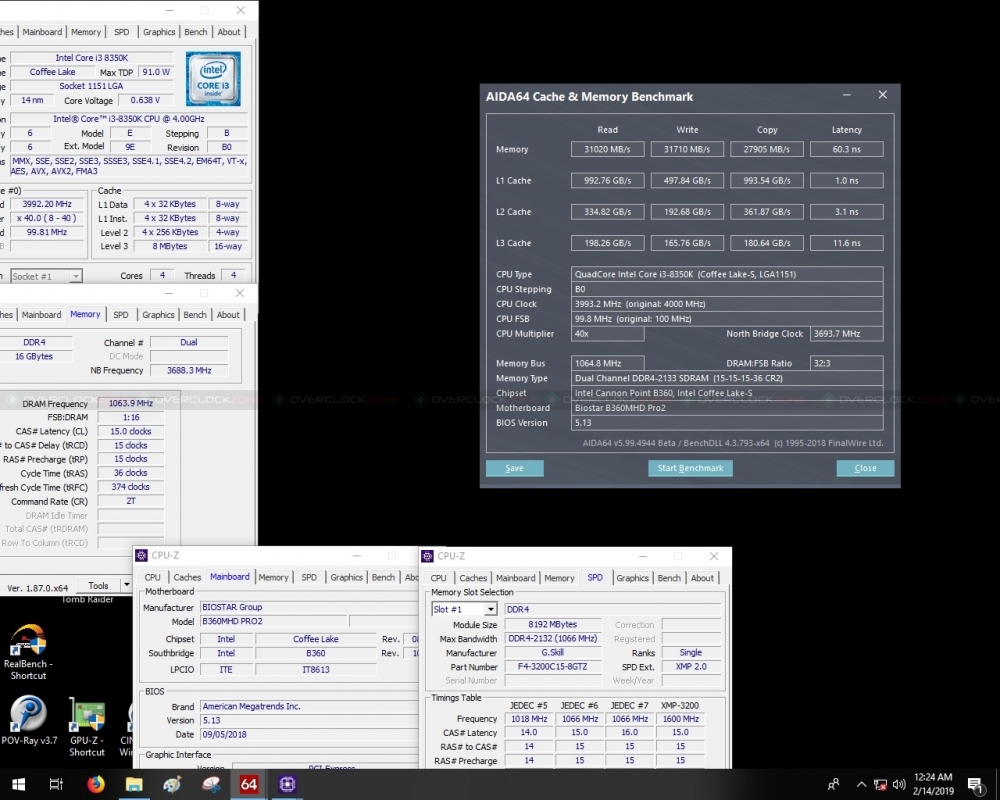Click the L1 Cache Write value 497.84 GB/s
The height and width of the screenshot is (800, 1000).
tap(688, 181)
